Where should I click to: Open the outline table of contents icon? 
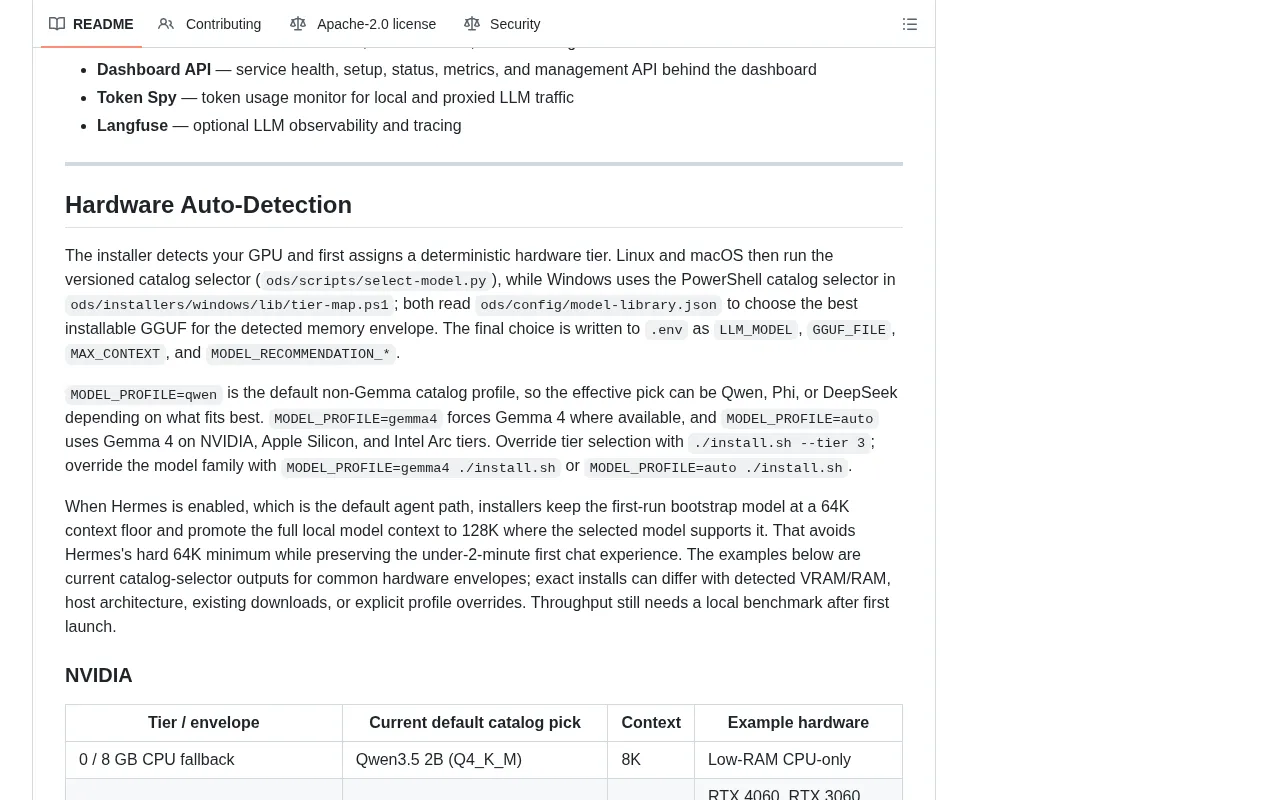tap(910, 24)
